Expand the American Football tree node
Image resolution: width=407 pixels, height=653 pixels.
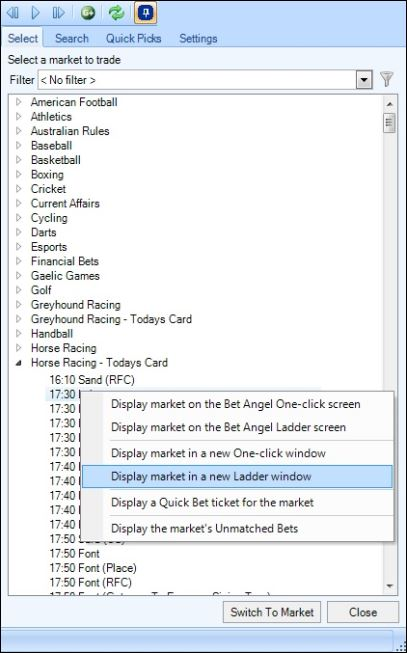[19, 102]
